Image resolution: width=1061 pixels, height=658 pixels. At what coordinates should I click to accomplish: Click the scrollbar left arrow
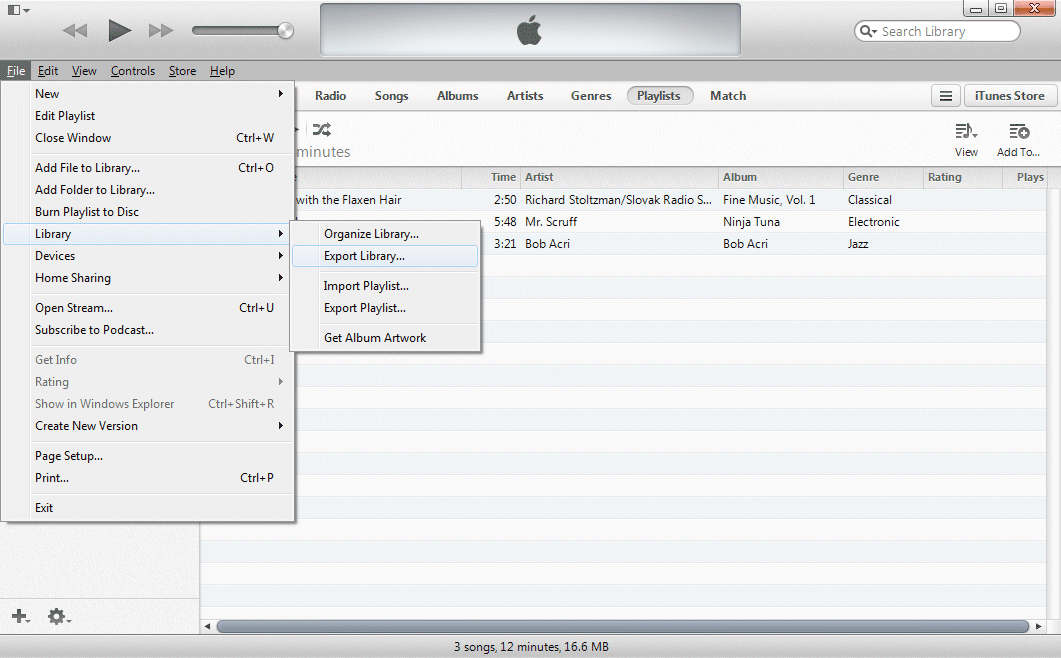(208, 626)
